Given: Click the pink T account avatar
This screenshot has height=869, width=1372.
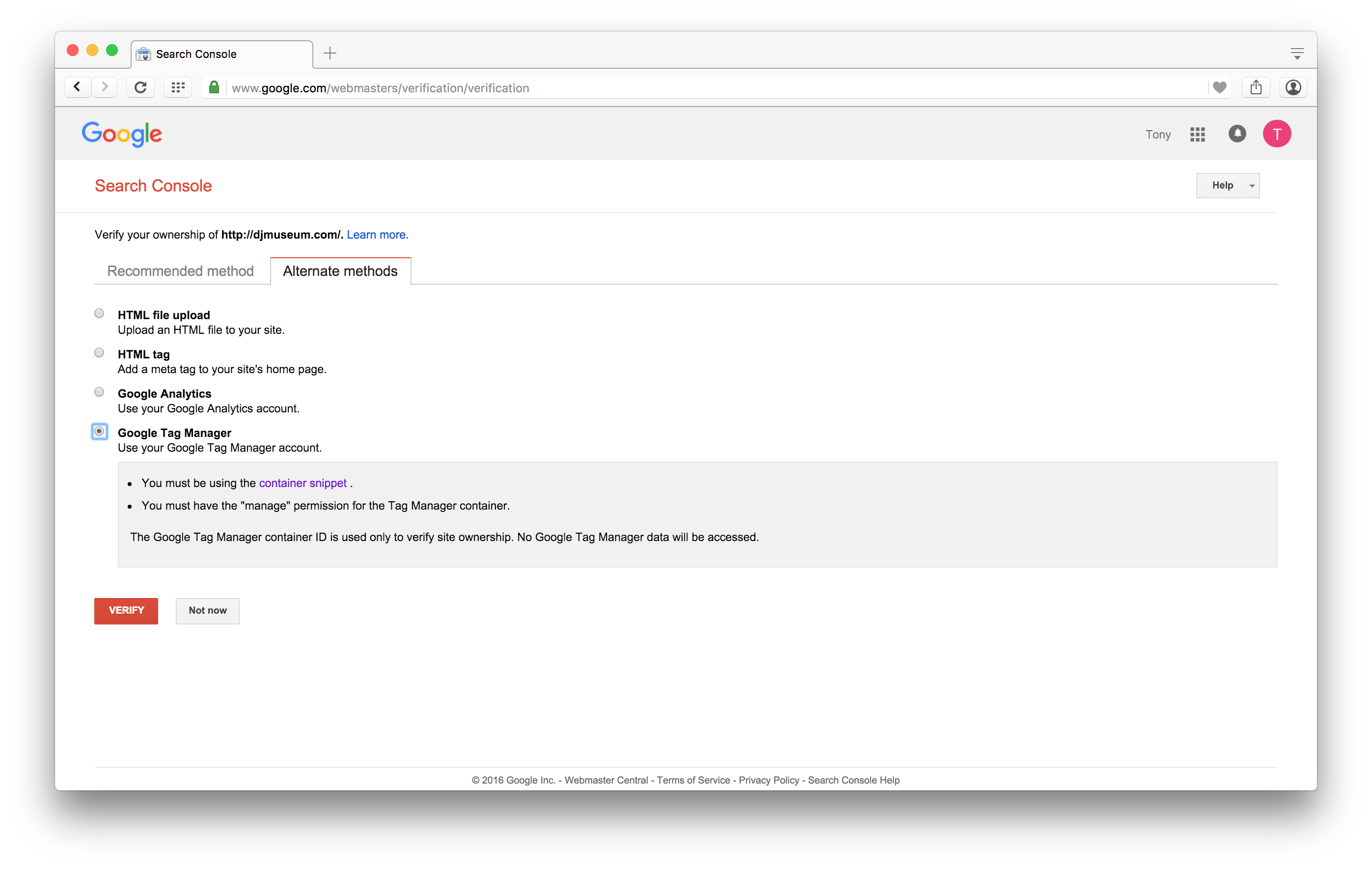Looking at the screenshot, I should (1276, 134).
